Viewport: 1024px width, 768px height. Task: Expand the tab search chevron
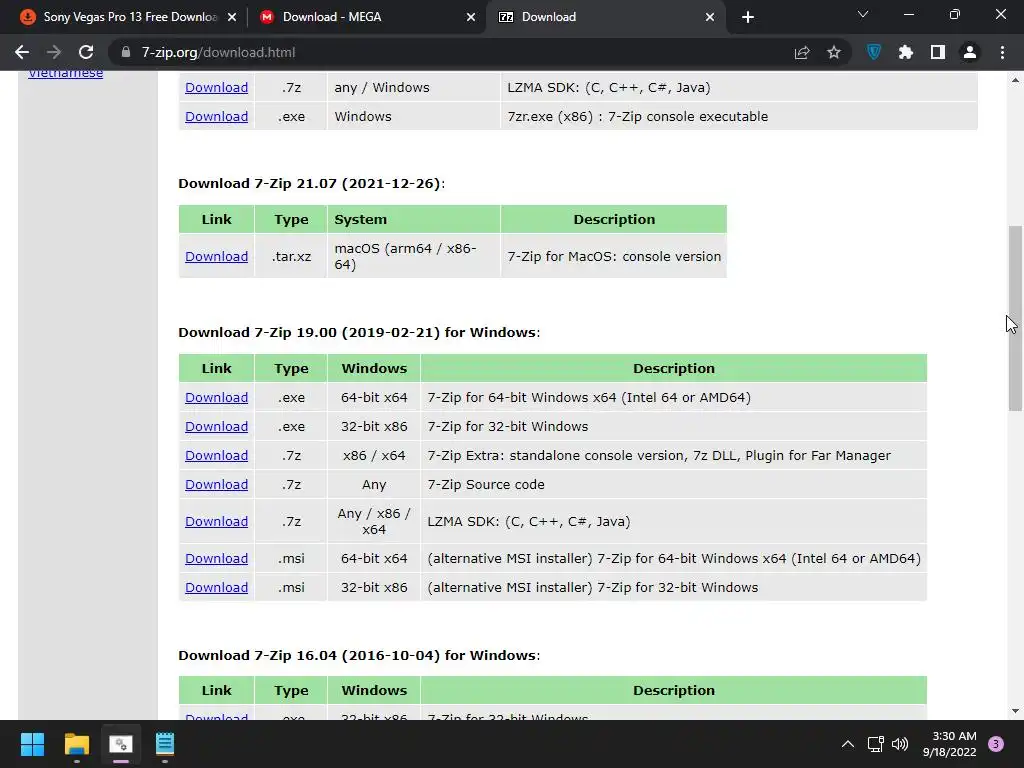[863, 14]
